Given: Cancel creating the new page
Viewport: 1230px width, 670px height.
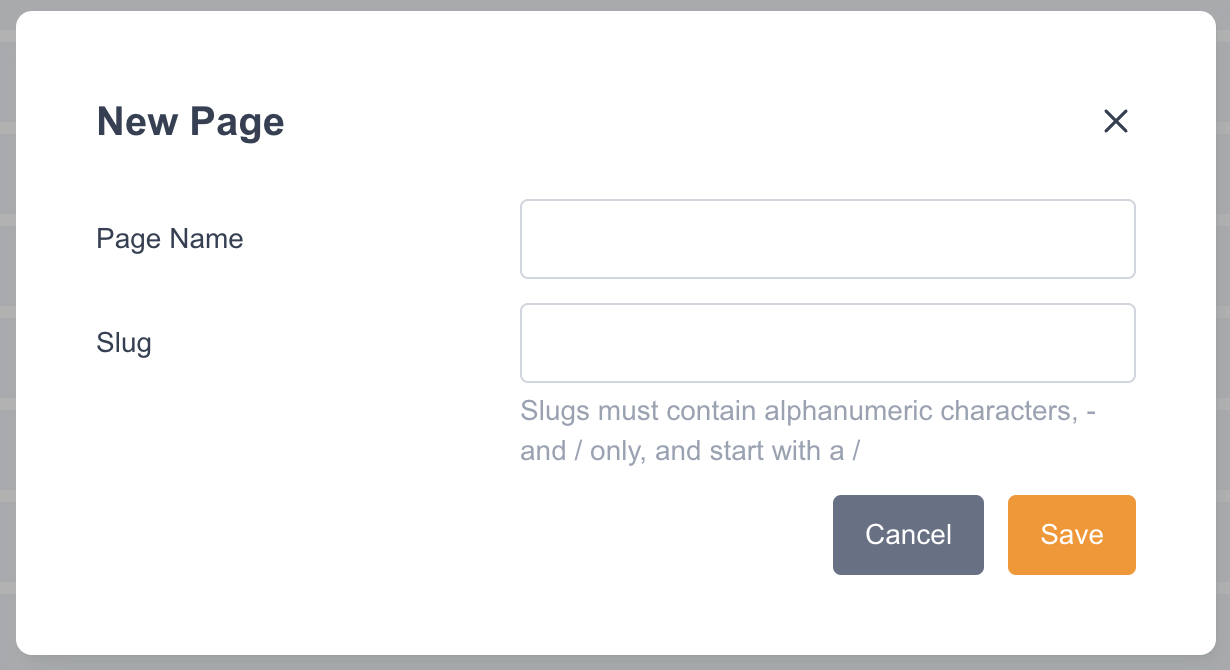Looking at the screenshot, I should [x=908, y=535].
